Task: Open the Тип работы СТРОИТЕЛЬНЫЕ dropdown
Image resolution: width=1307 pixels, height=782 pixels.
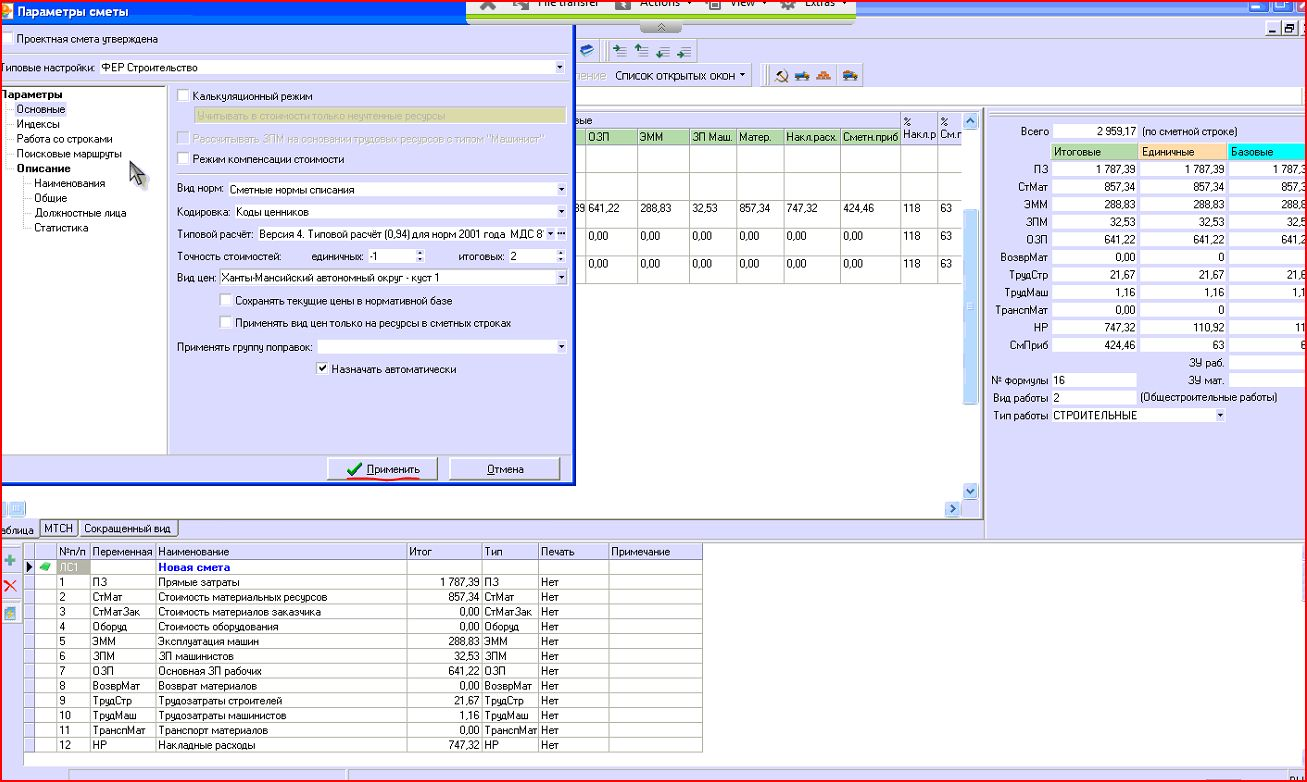Action: pyautogui.click(x=1220, y=415)
